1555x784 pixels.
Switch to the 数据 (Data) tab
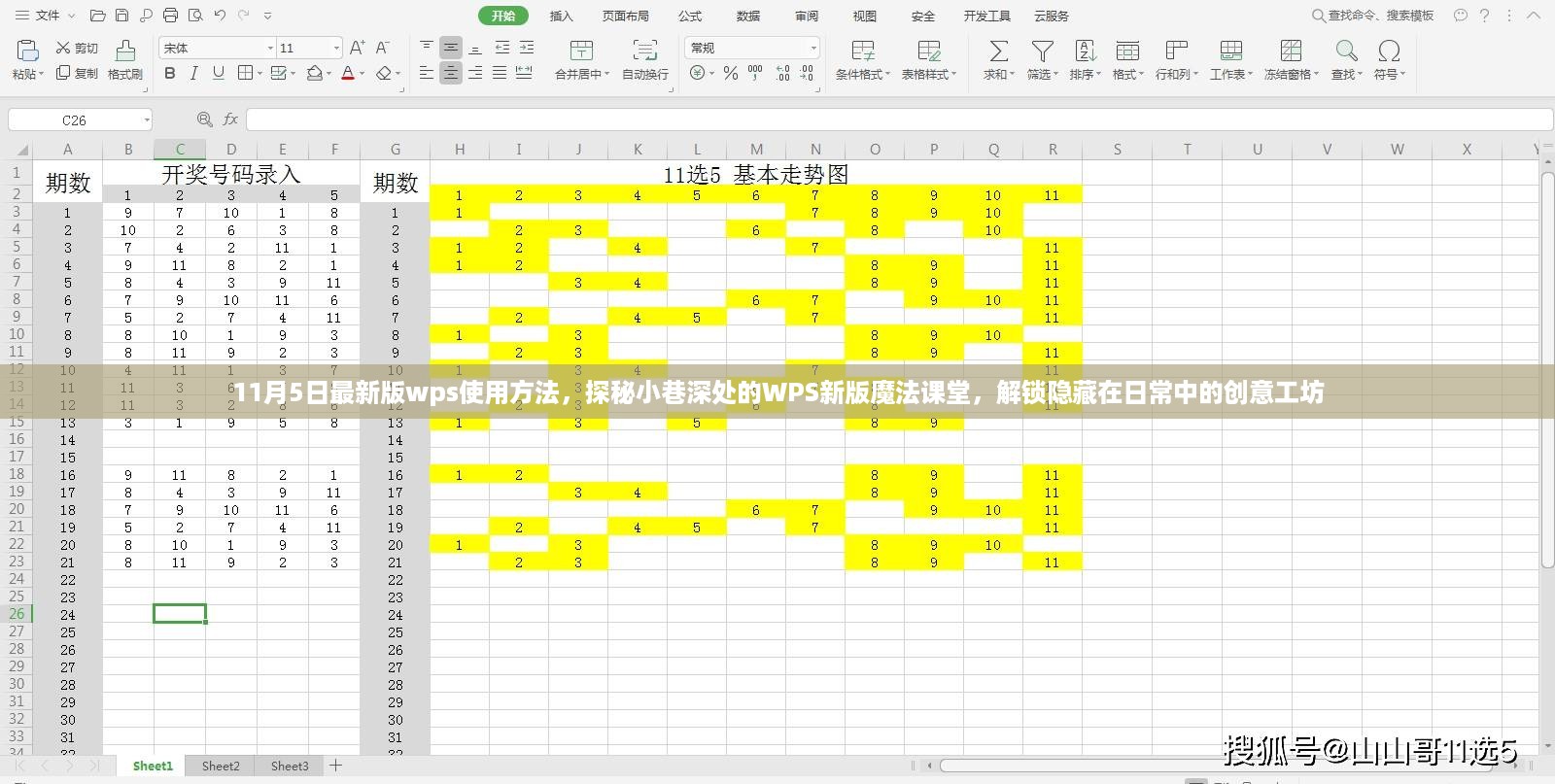click(748, 16)
